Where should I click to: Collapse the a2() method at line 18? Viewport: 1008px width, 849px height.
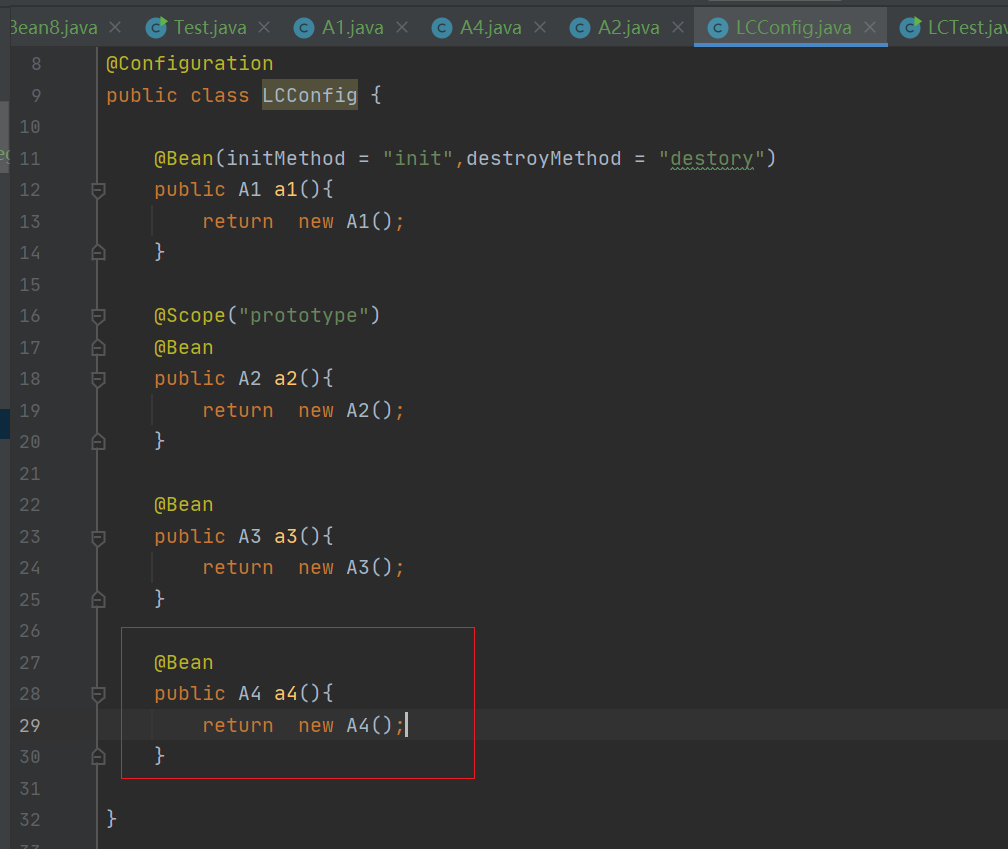(x=98, y=379)
